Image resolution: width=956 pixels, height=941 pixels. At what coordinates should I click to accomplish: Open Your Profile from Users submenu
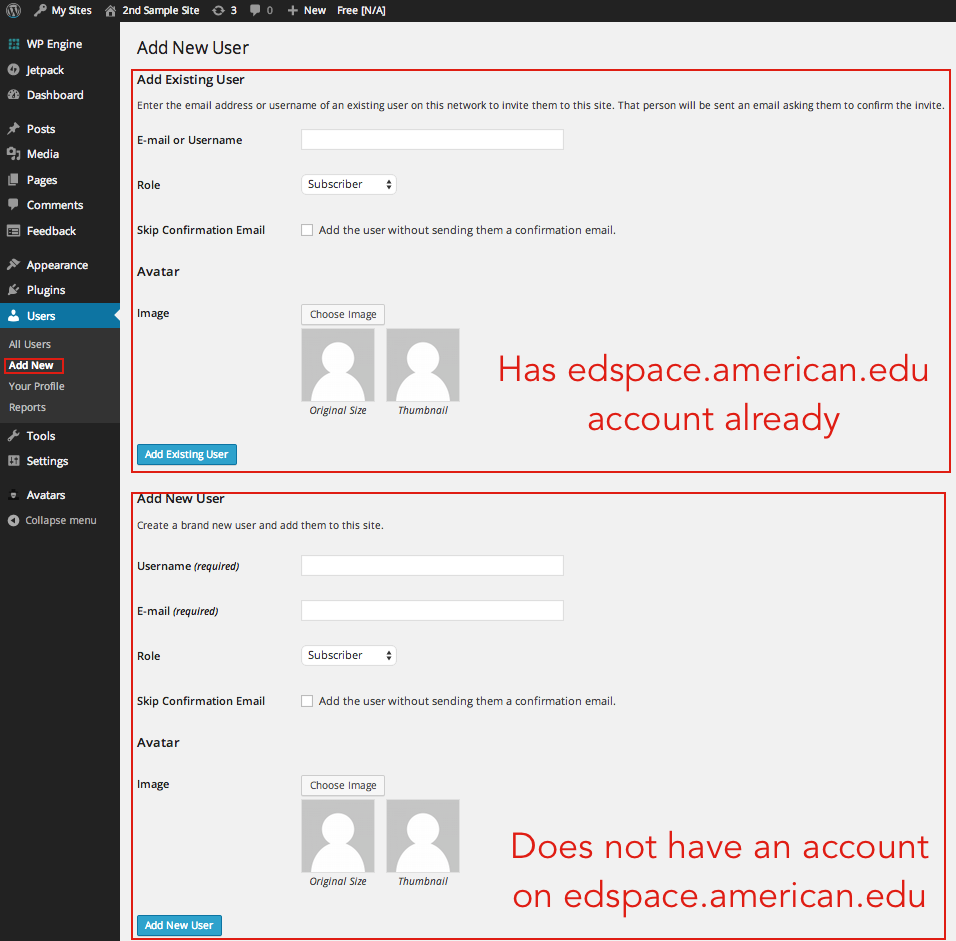pyautogui.click(x=36, y=386)
